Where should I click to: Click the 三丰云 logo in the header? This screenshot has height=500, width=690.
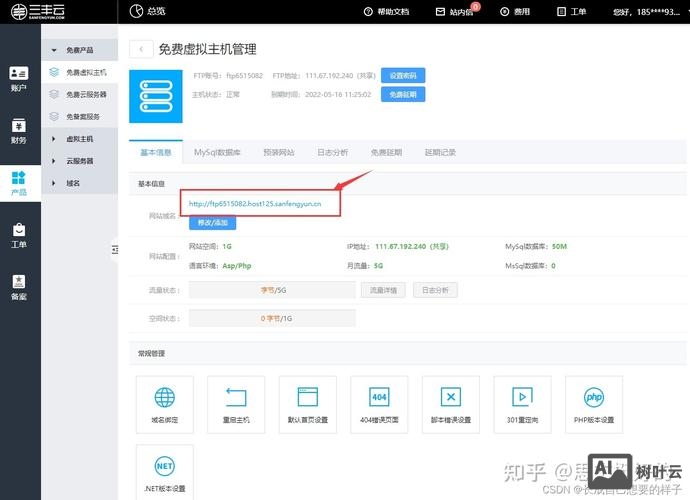point(38,11)
